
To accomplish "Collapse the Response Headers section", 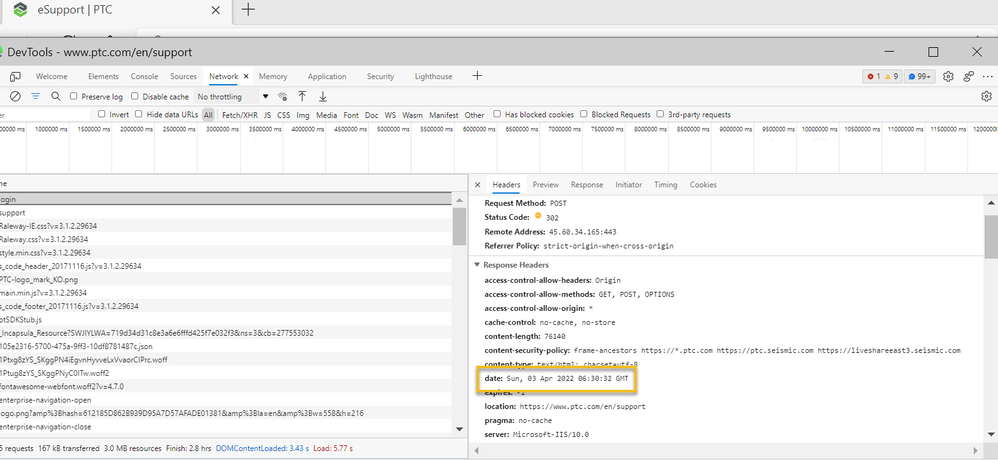I will [478, 265].
